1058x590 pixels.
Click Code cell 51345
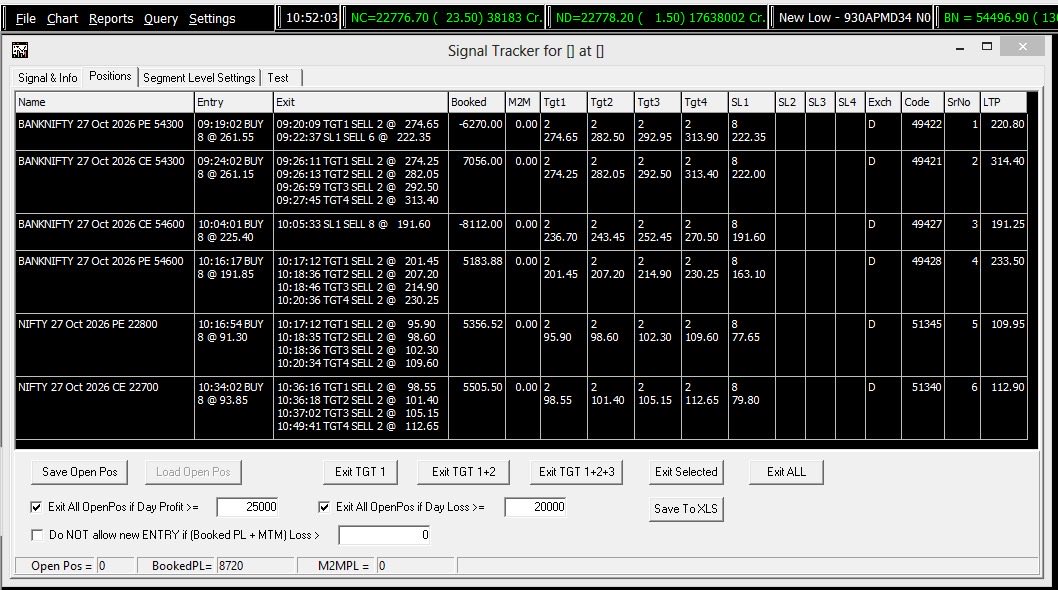926,324
